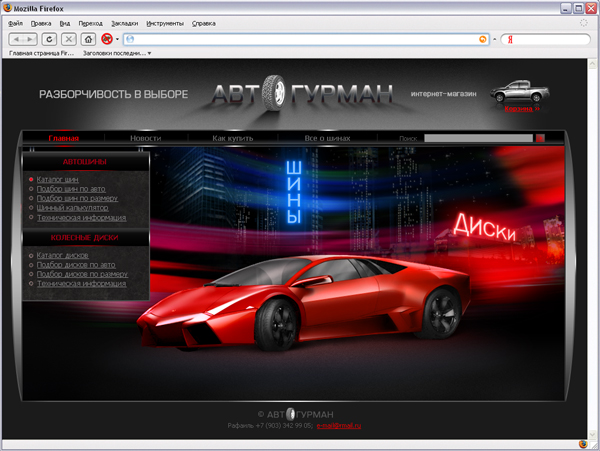Click the browser reload button
The image size is (600, 451).
(x=49, y=39)
